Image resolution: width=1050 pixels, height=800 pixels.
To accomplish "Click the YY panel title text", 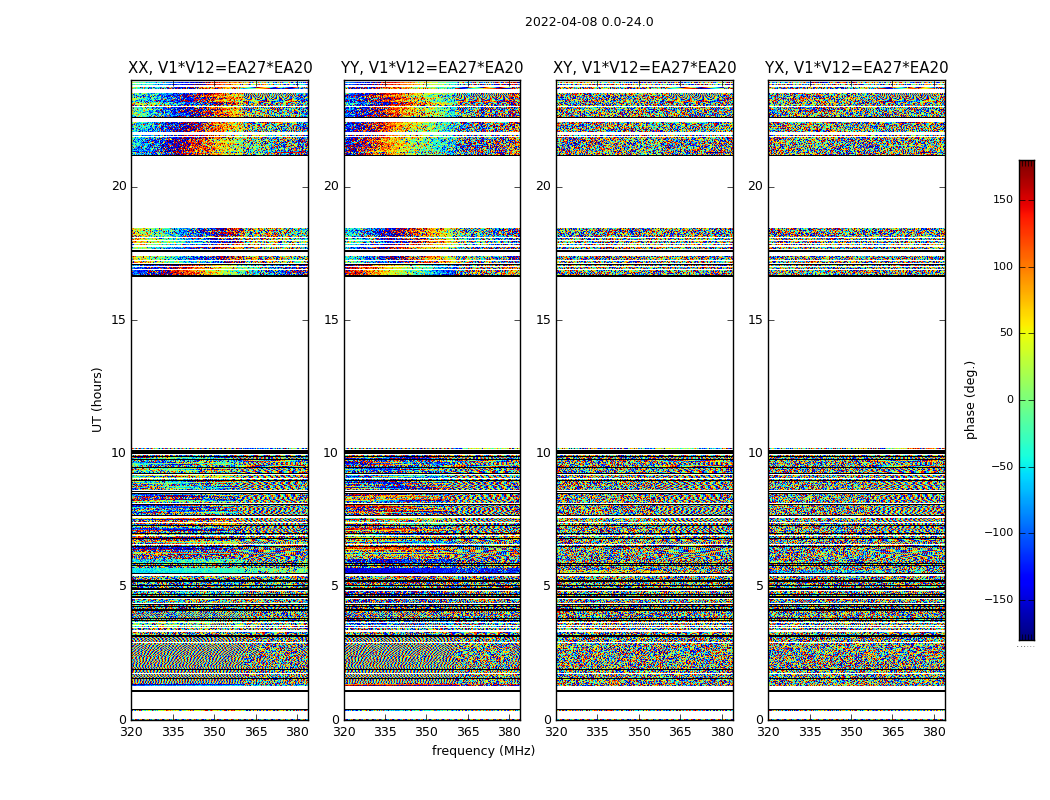I will click(x=432, y=68).
